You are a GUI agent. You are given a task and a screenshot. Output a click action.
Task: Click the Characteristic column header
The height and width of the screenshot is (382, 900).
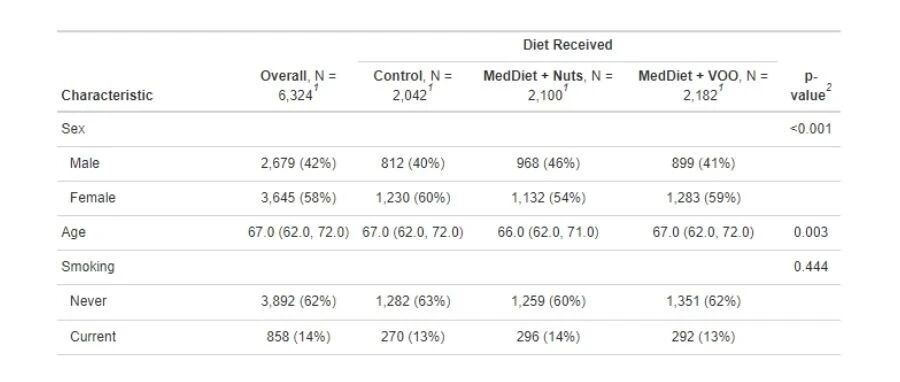point(107,95)
